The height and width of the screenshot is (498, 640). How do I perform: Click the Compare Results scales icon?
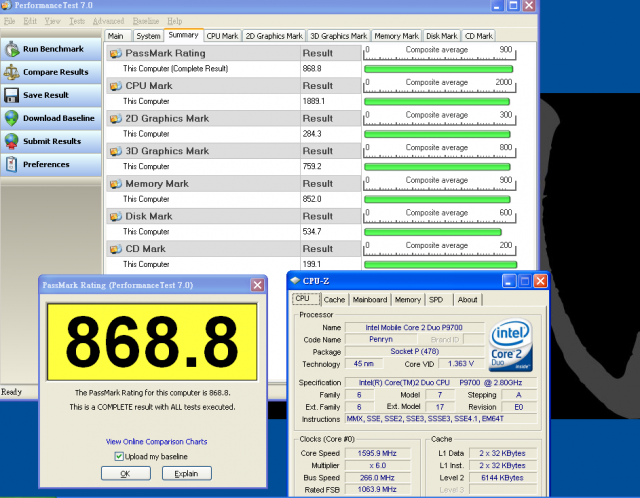pos(11,72)
